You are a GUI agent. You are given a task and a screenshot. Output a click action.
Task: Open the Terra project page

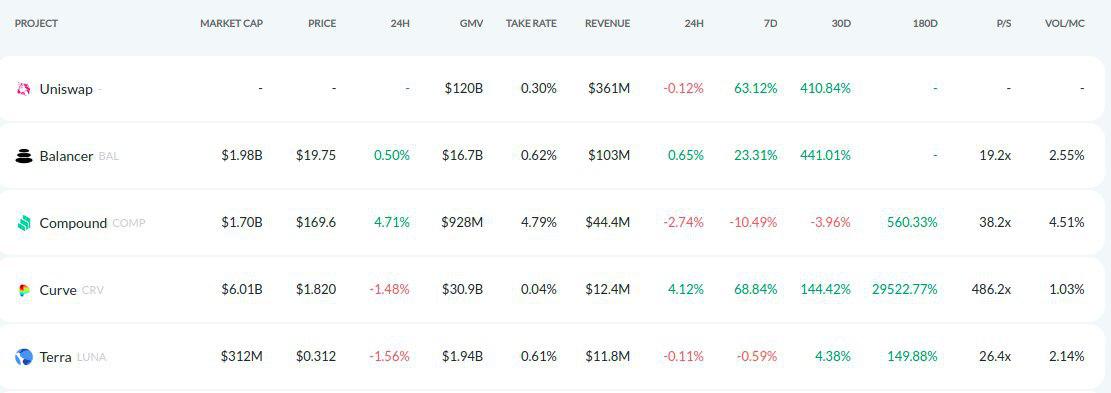tap(55, 357)
